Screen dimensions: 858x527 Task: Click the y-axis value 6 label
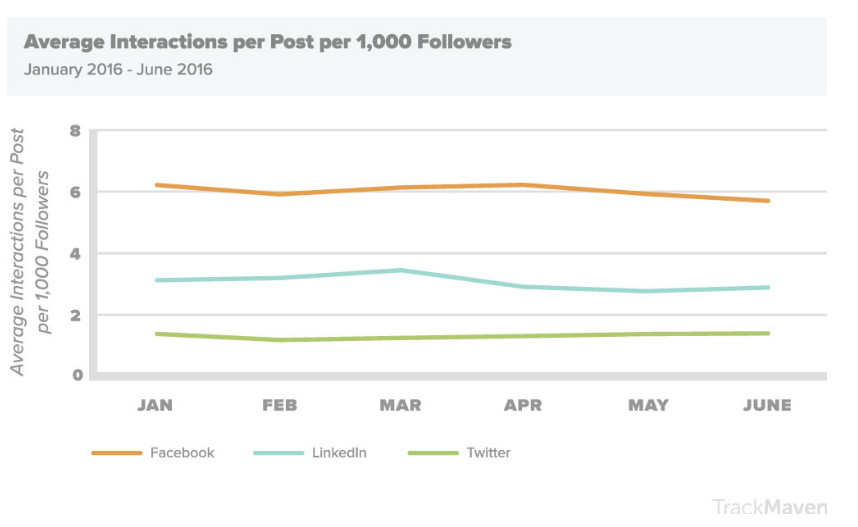point(75,192)
